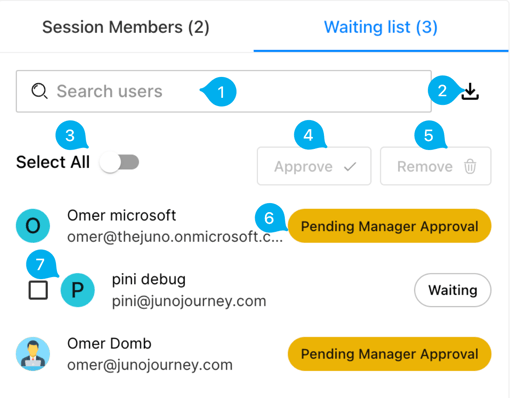516x398 pixels.
Task: Click Omer microsoft's O avatar
Action: (33, 226)
